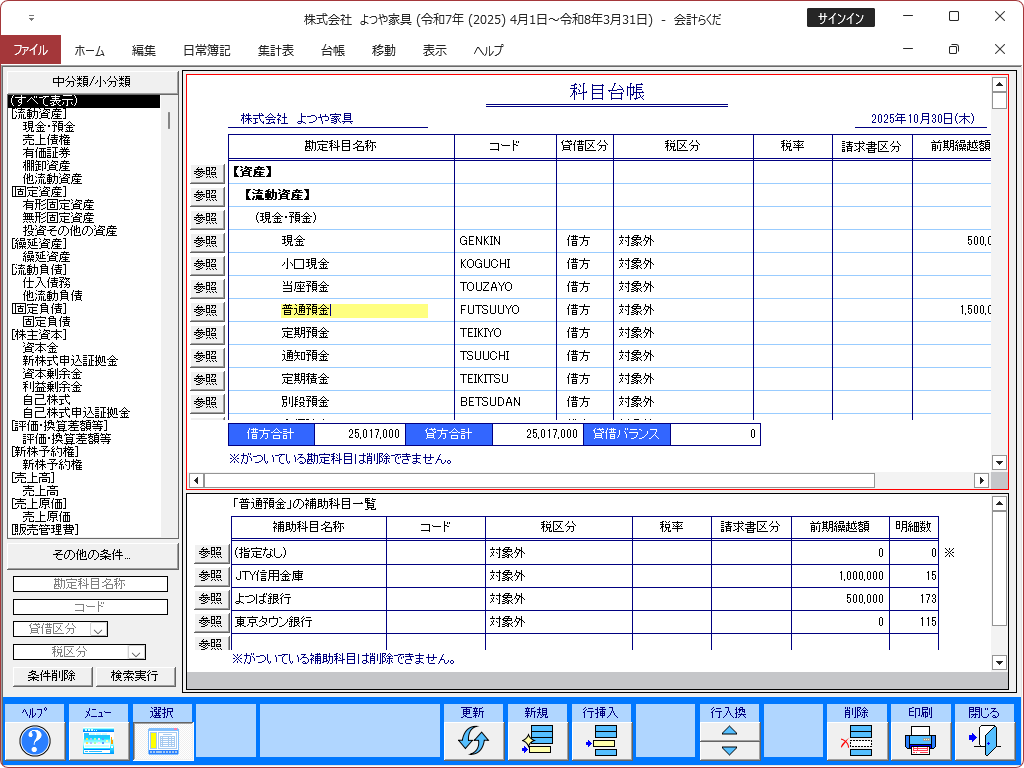Switch to the ファイル tab

[31, 50]
